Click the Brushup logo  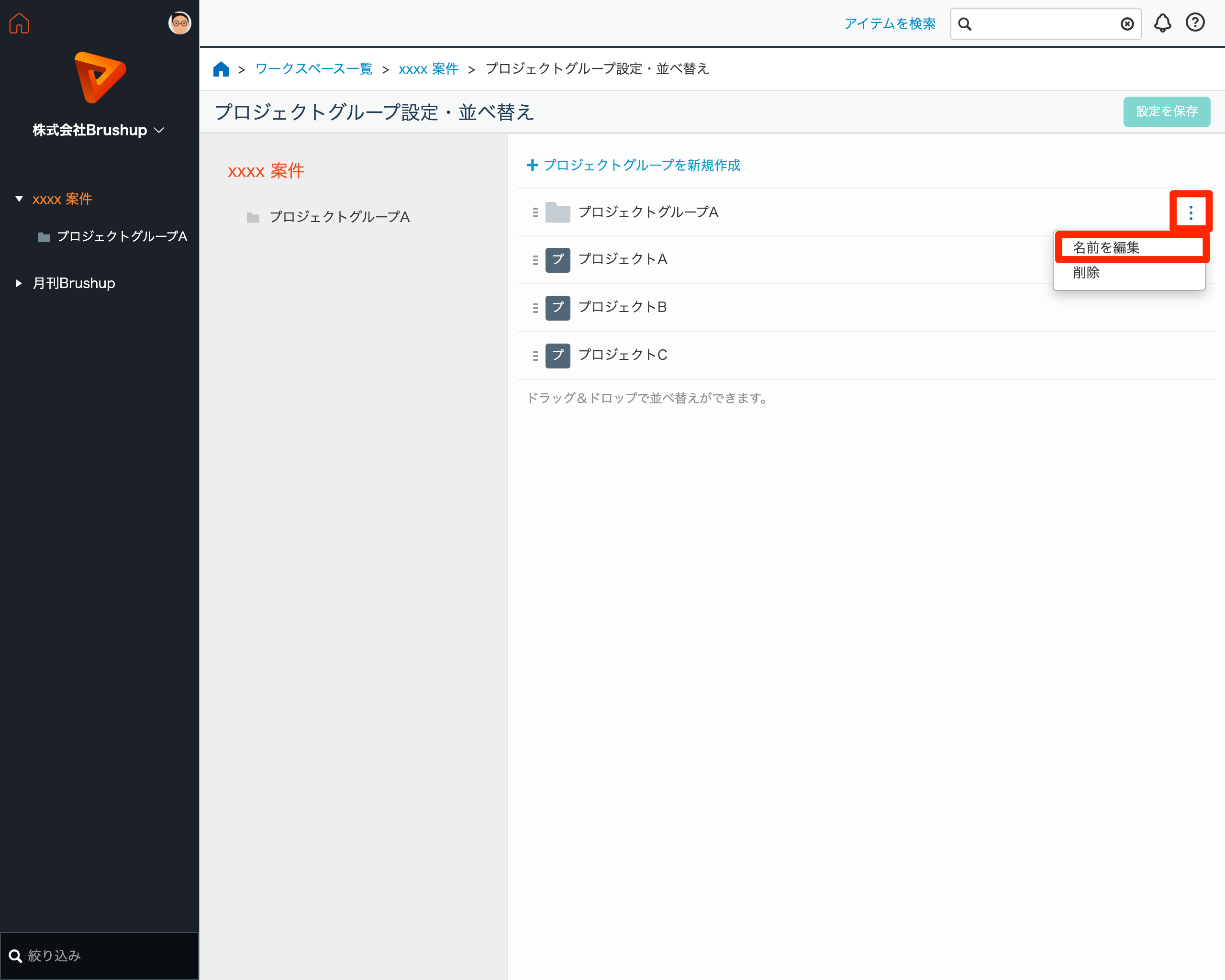coord(100,77)
